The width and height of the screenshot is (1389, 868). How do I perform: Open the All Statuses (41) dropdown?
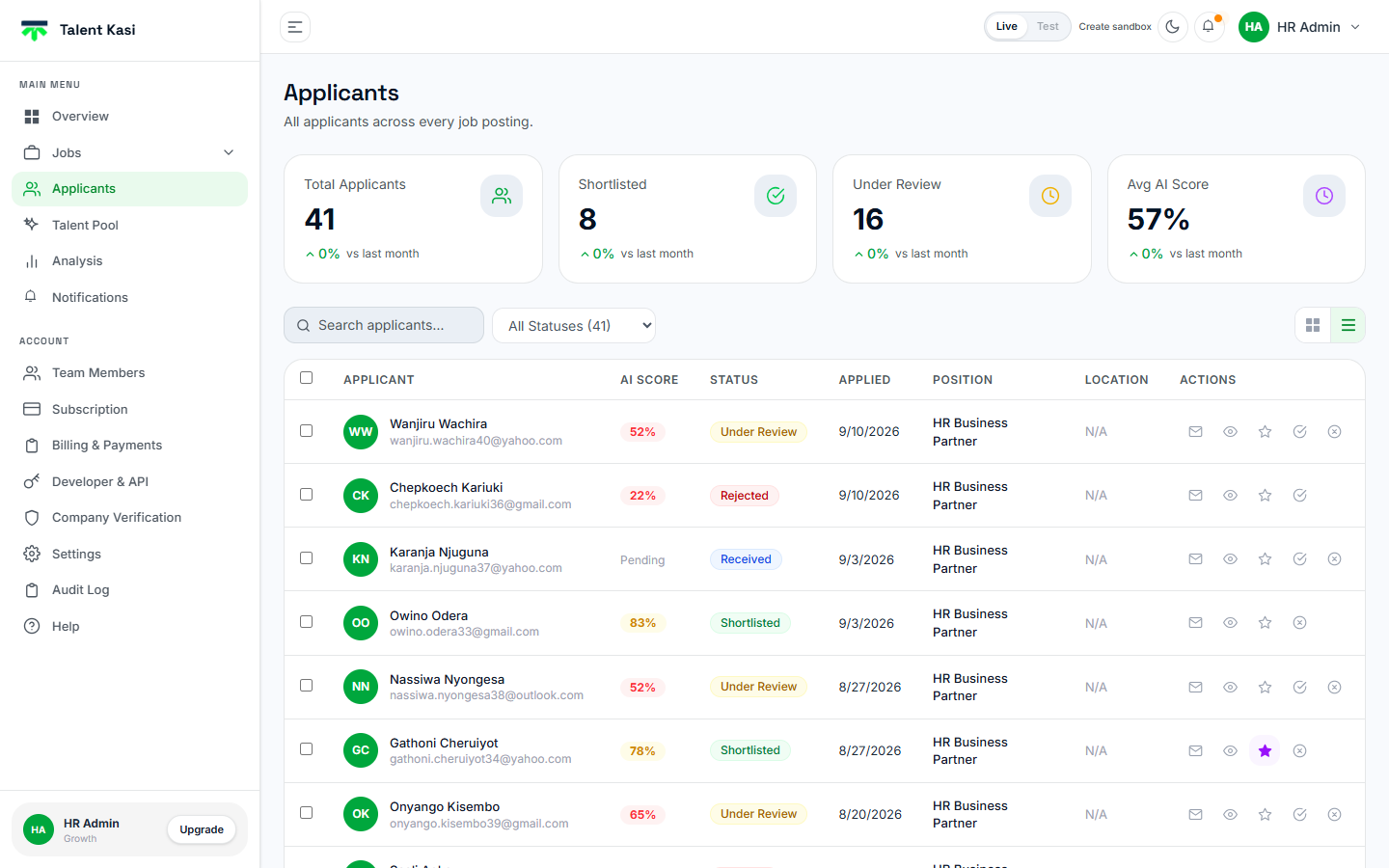point(574,326)
